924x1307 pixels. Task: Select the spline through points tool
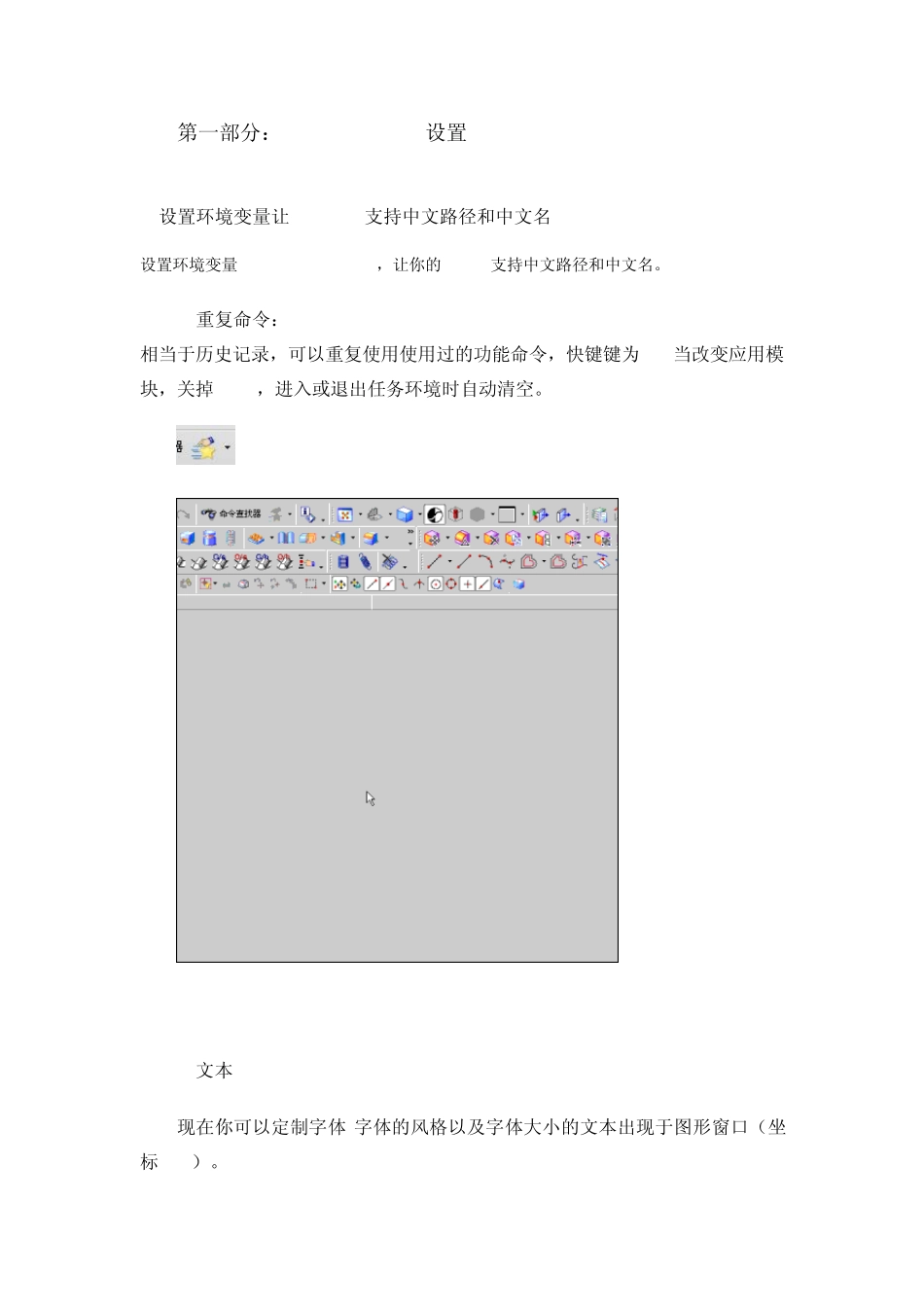pos(508,561)
